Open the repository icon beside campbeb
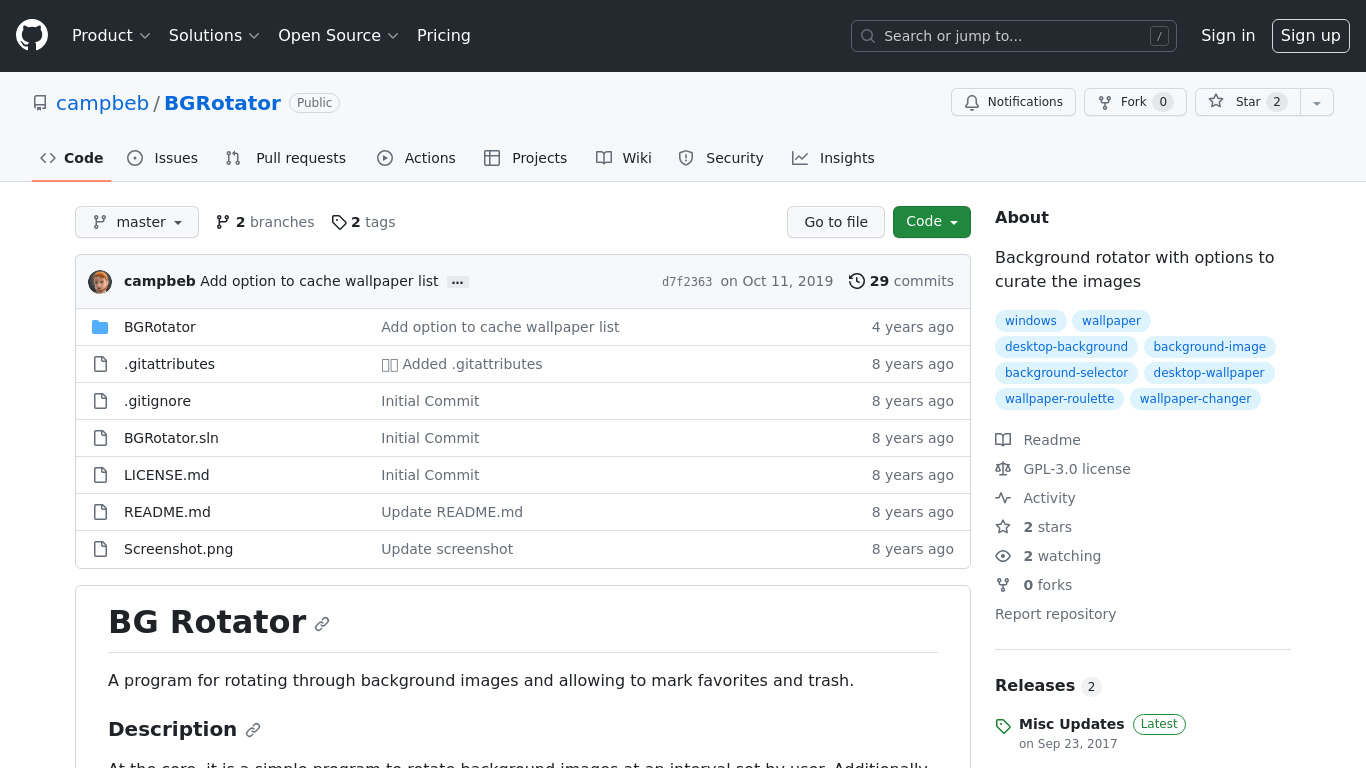 [x=40, y=103]
